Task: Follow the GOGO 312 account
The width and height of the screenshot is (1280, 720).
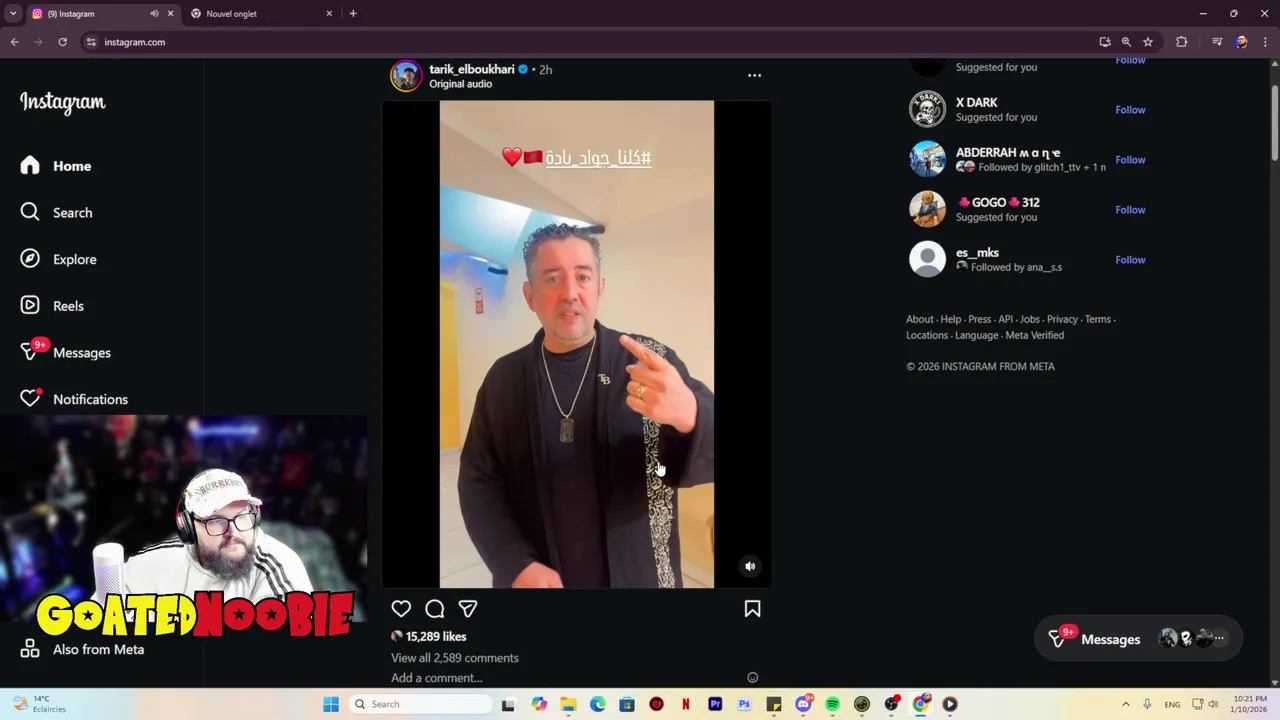Action: point(1130,210)
